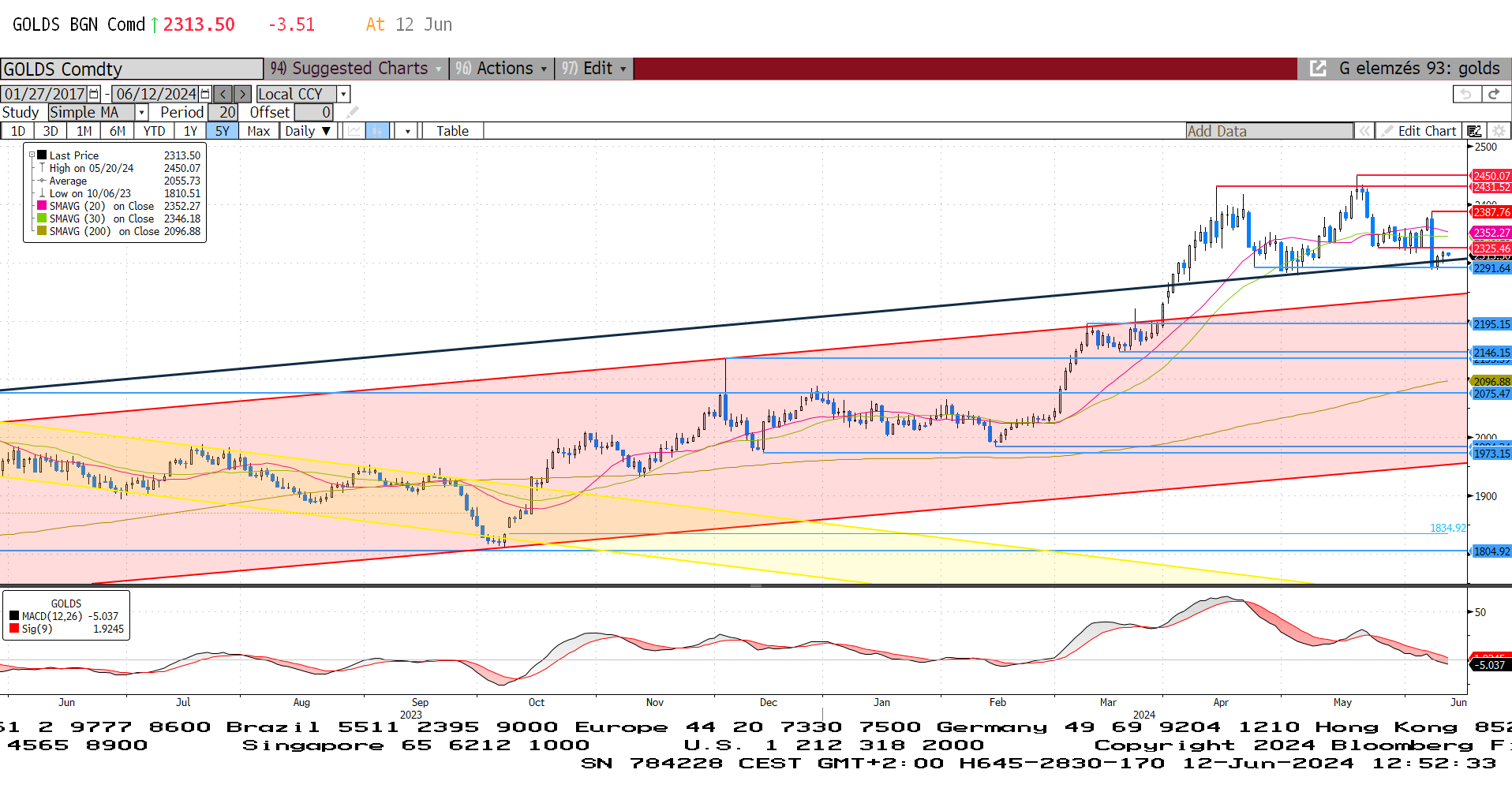1512x807 pixels.
Task: Click the Average legend row
Action: (x=119, y=181)
